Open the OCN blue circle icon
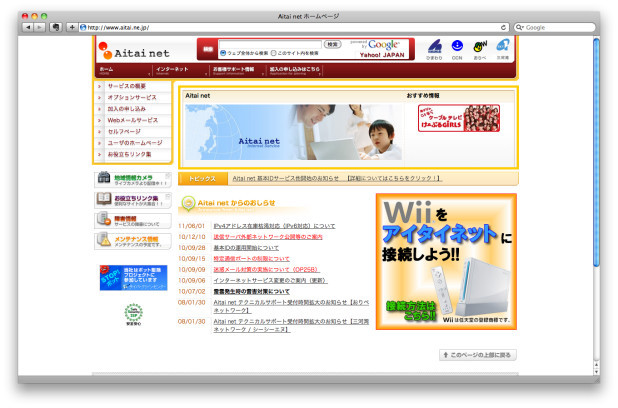This screenshot has height=408, width=618. click(457, 49)
